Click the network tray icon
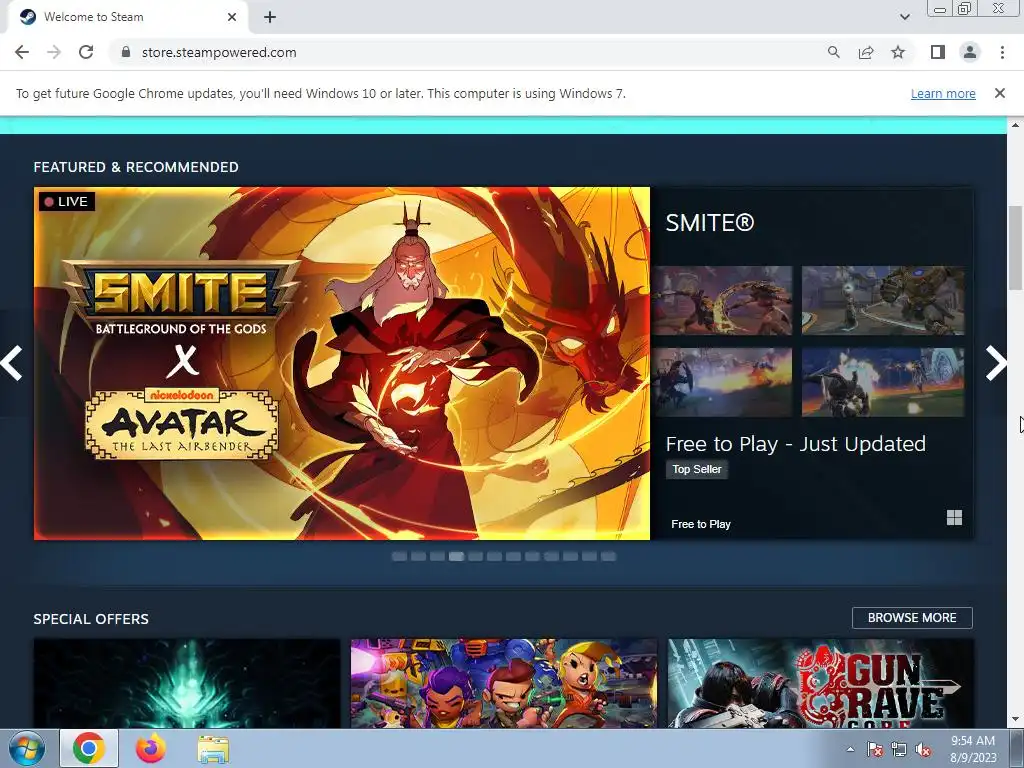1024x768 pixels. click(x=899, y=750)
